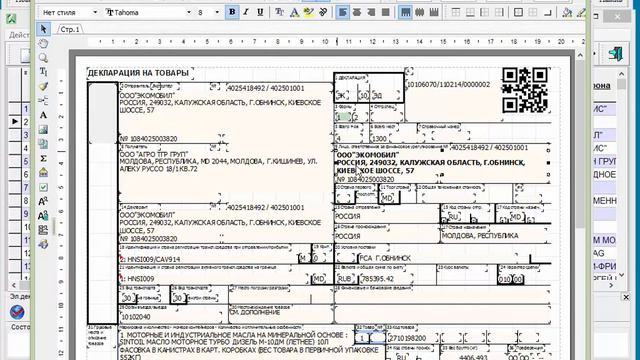The height and width of the screenshot is (360, 640).
Task: Choose the magnifier Zoom tool
Action: click(43, 58)
